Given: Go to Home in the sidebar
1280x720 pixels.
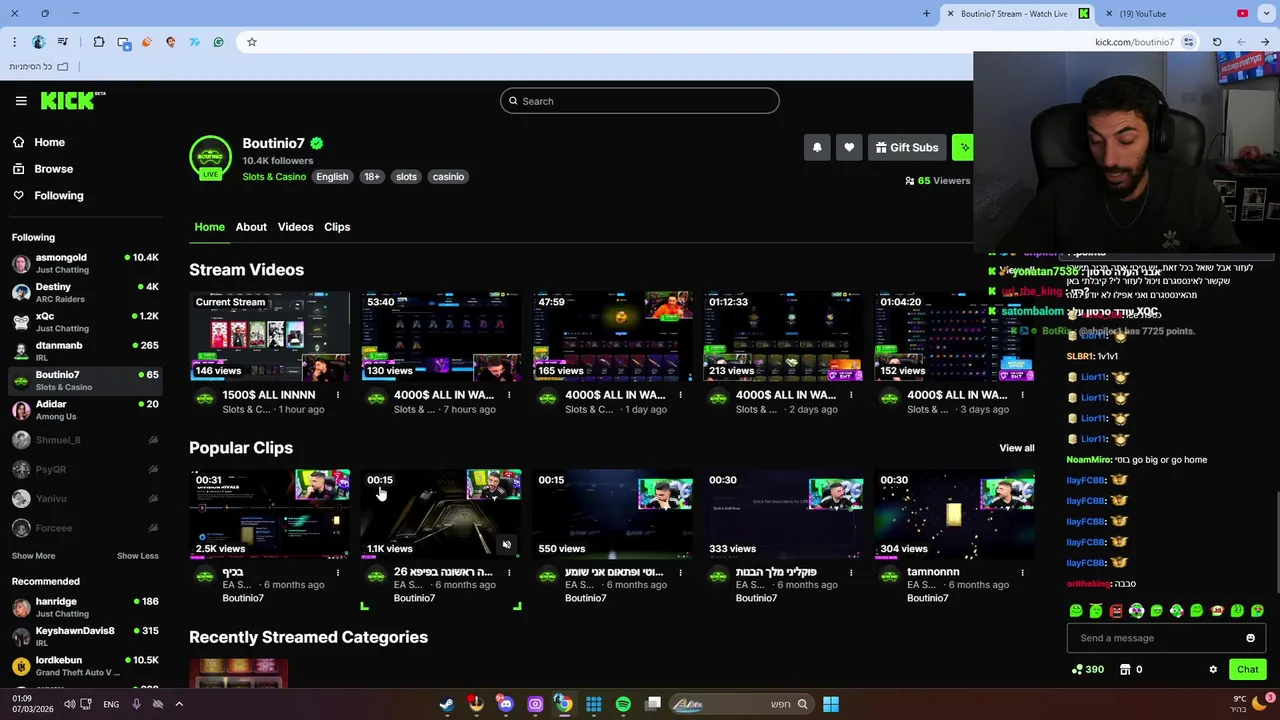Looking at the screenshot, I should point(49,142).
